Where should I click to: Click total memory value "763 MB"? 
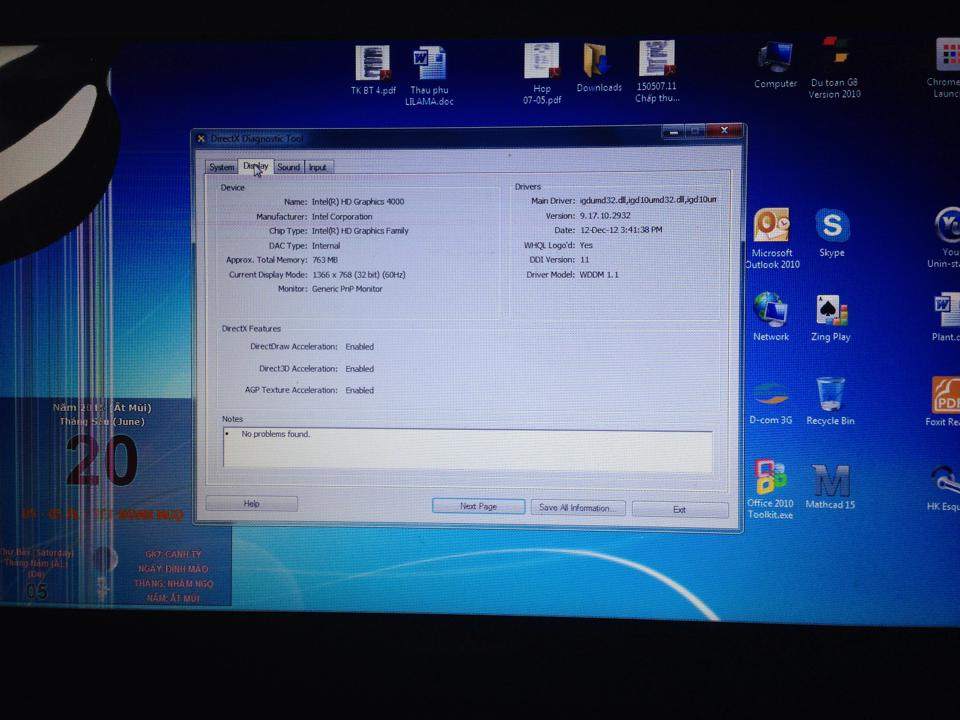pos(324,260)
